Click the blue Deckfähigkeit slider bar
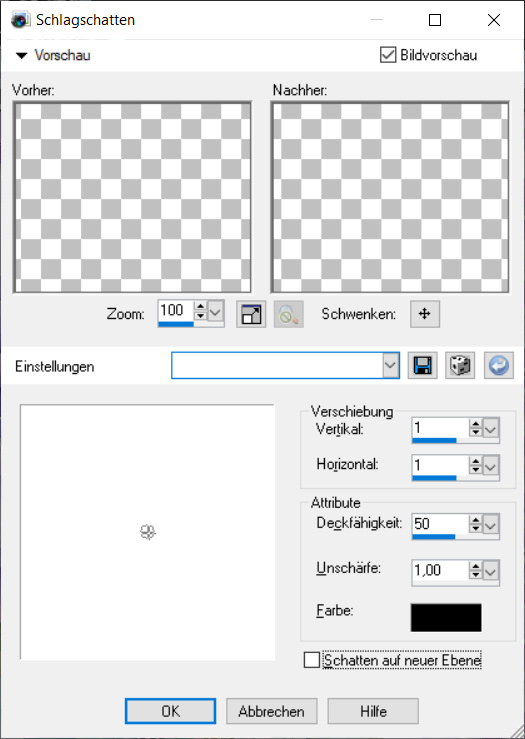This screenshot has height=739, width=525. [x=434, y=536]
